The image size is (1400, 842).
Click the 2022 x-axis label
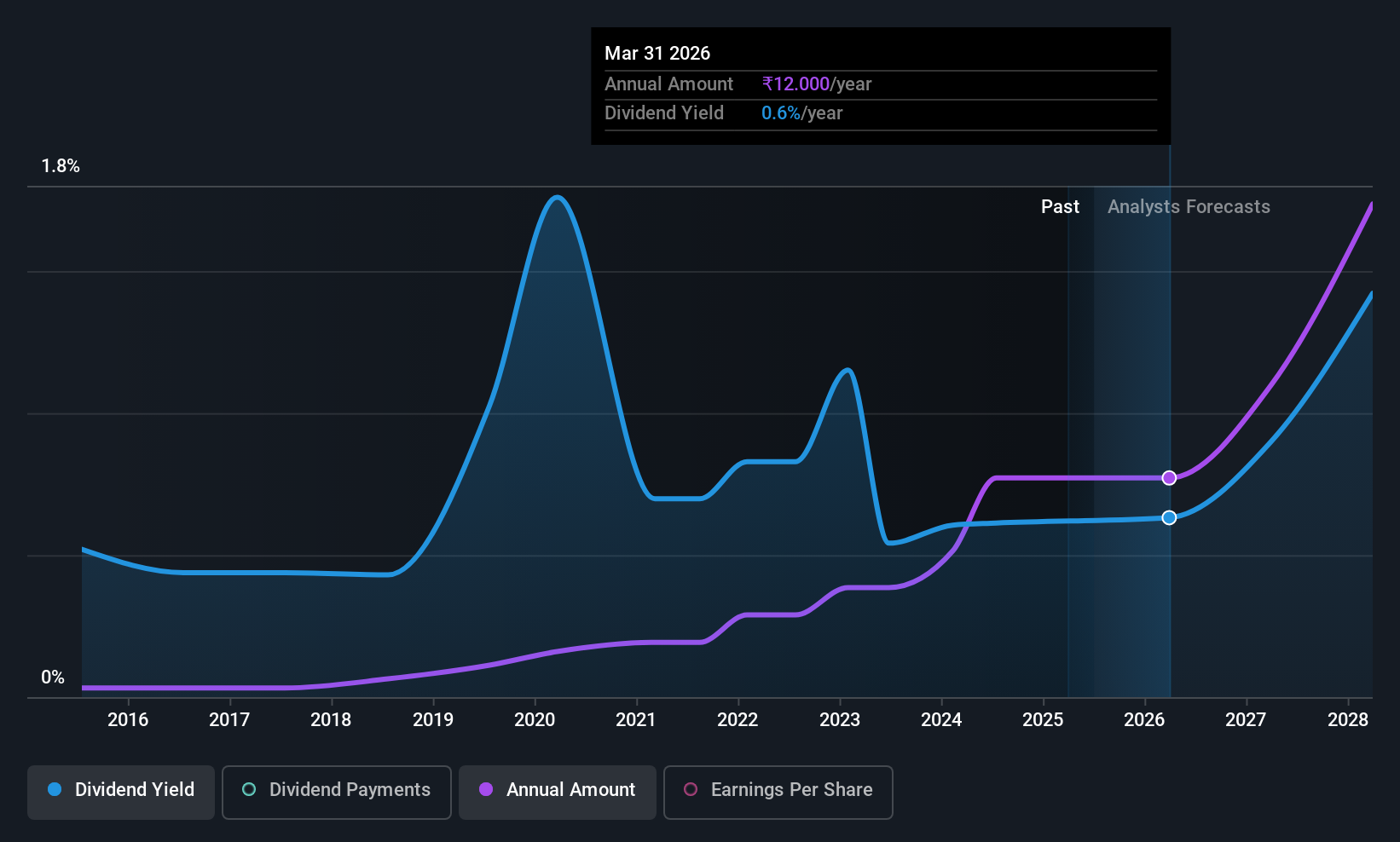click(738, 720)
